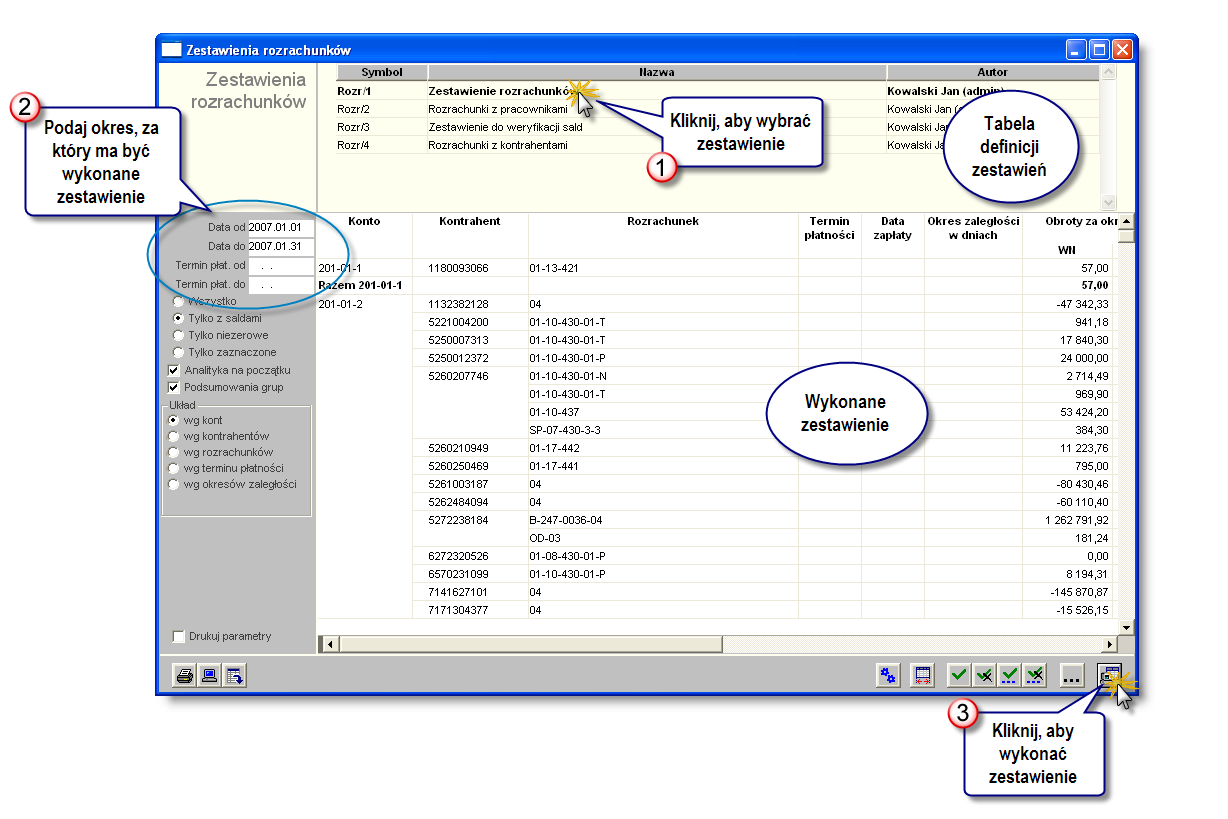This screenshot has width=1228, height=819.
Task: Click horizontal scrollbar left arrow
Action: [x=329, y=644]
